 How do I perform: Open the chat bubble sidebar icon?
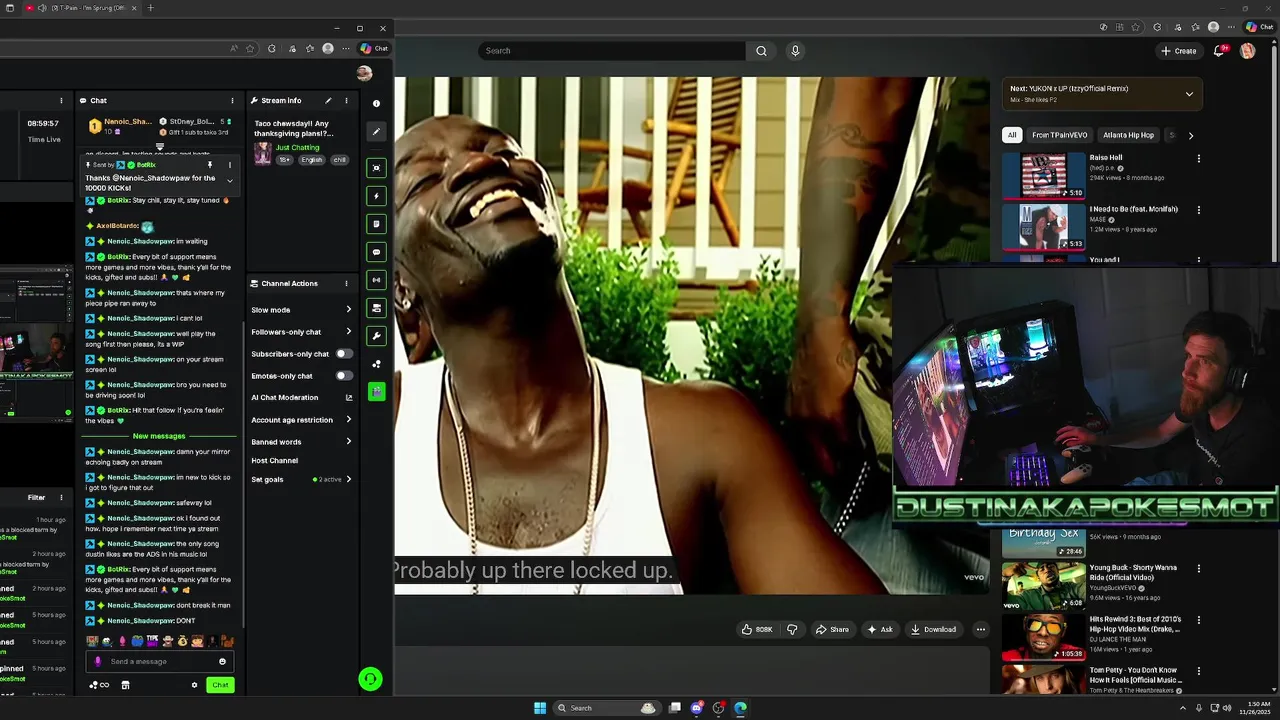[x=376, y=252]
